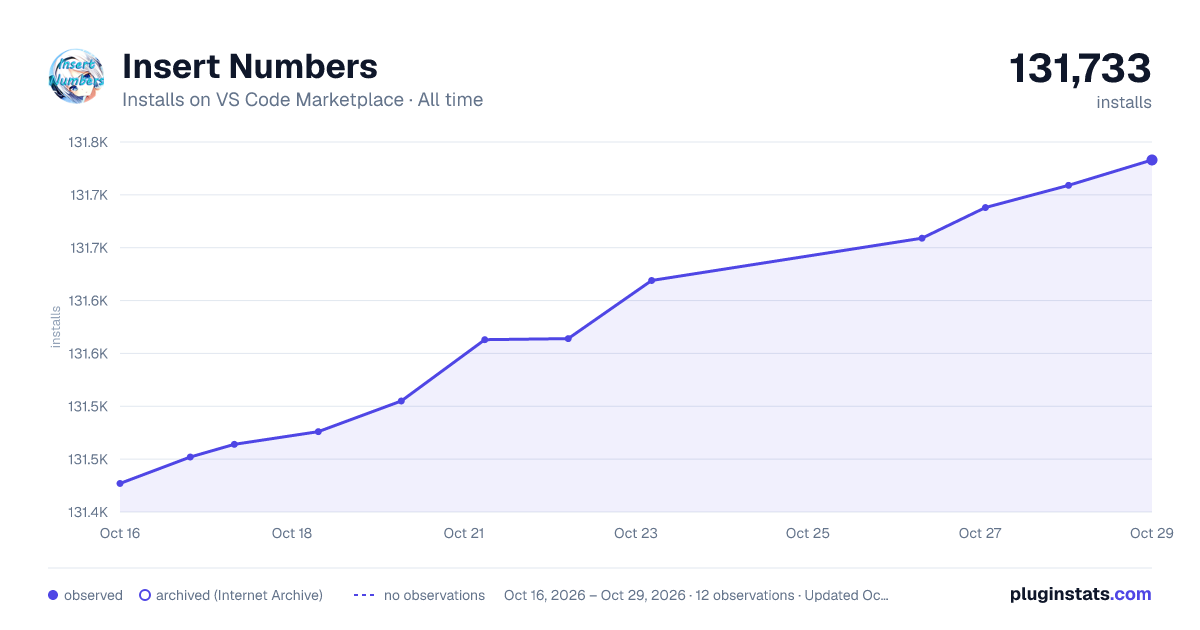This screenshot has height=630, width=1200.
Task: Click the hollow 'archived' legend circle
Action: point(144,595)
